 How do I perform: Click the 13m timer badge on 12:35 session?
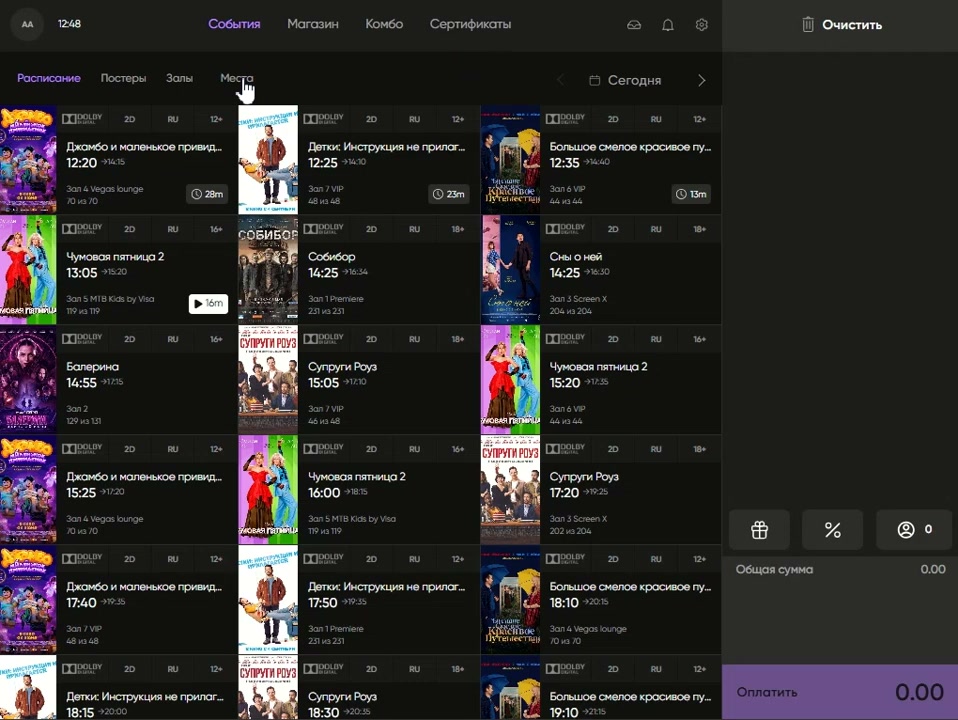[x=691, y=194]
